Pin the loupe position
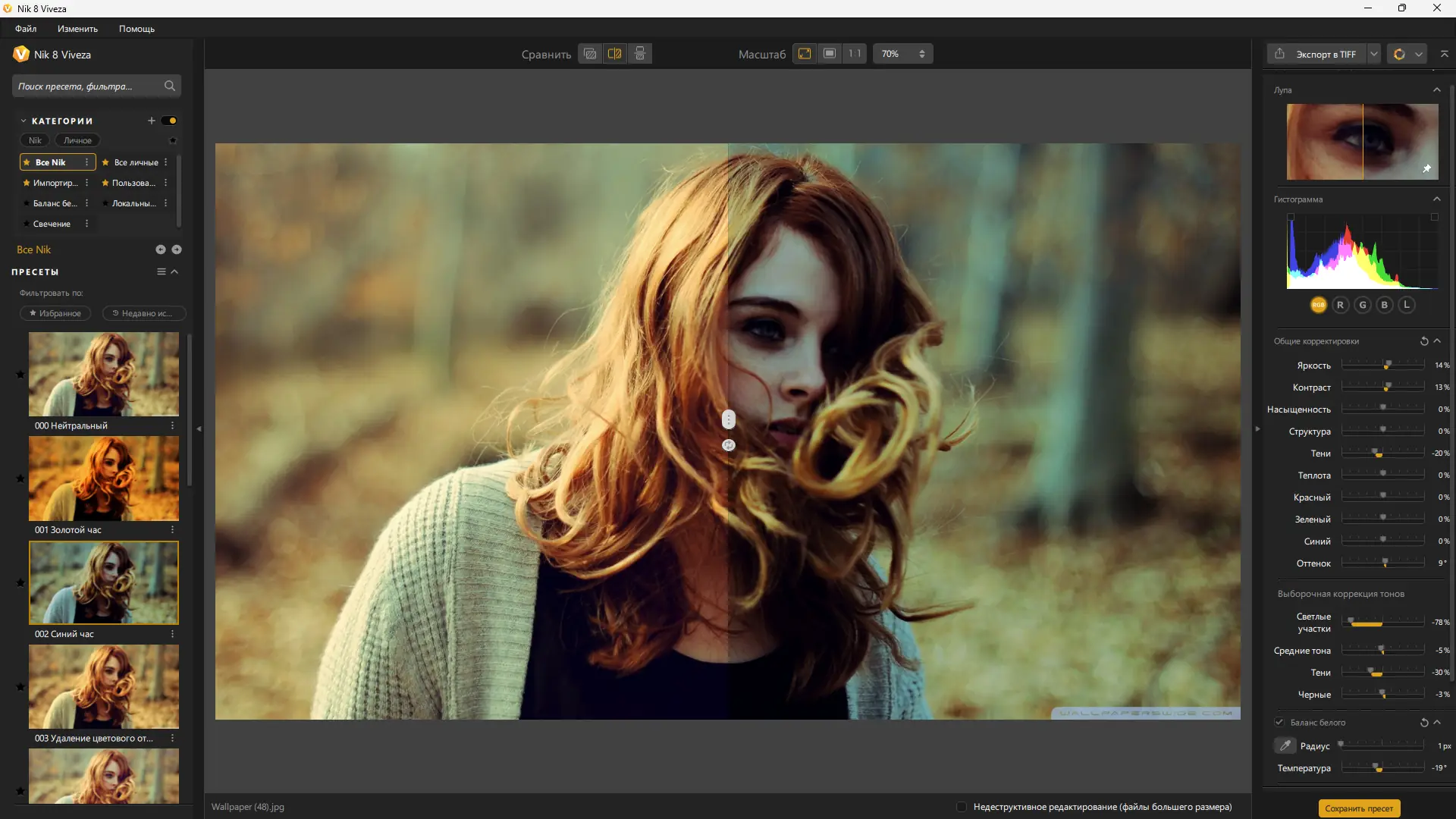 click(1426, 169)
